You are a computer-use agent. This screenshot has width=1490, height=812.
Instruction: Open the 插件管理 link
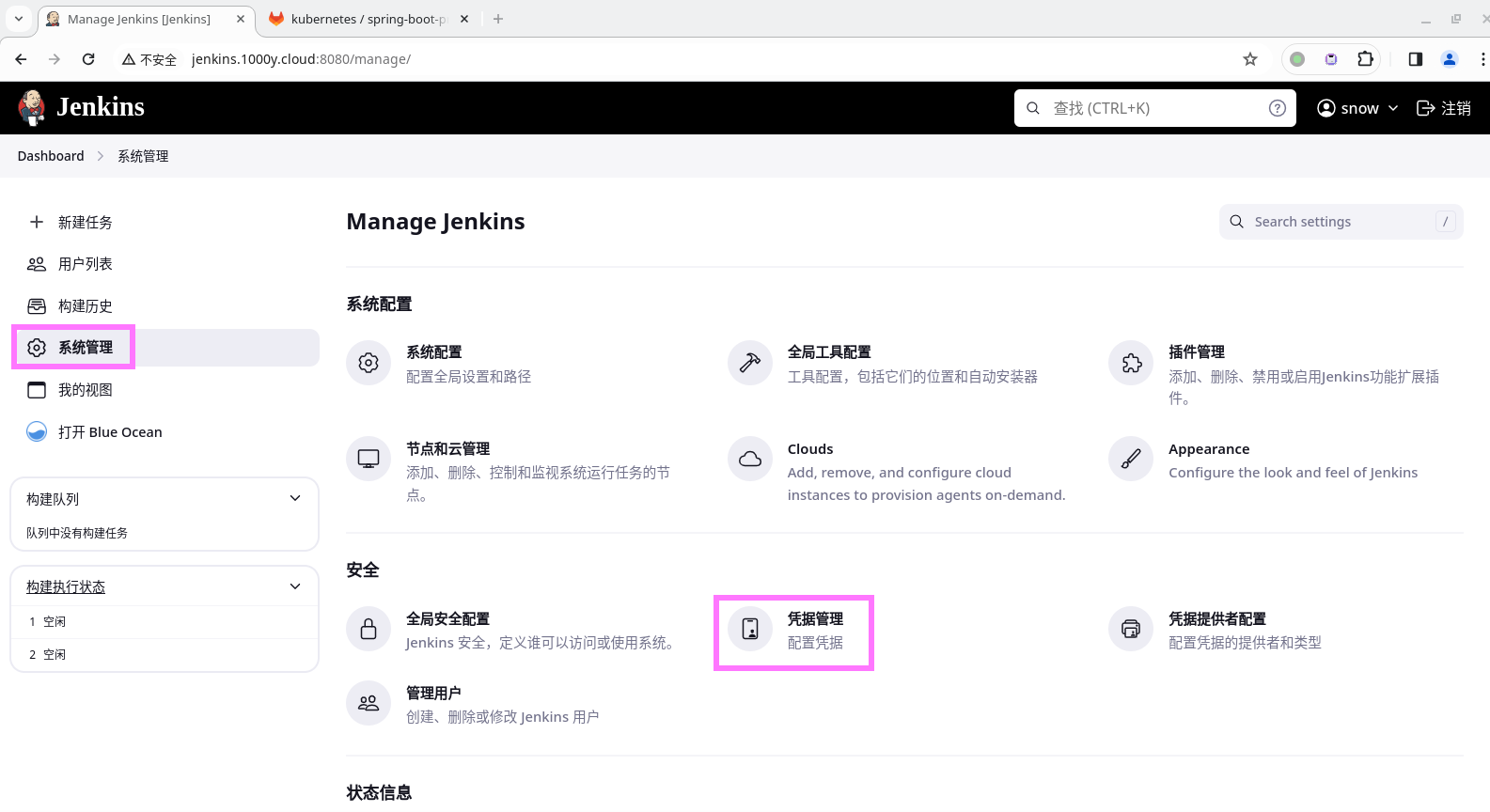1197,352
